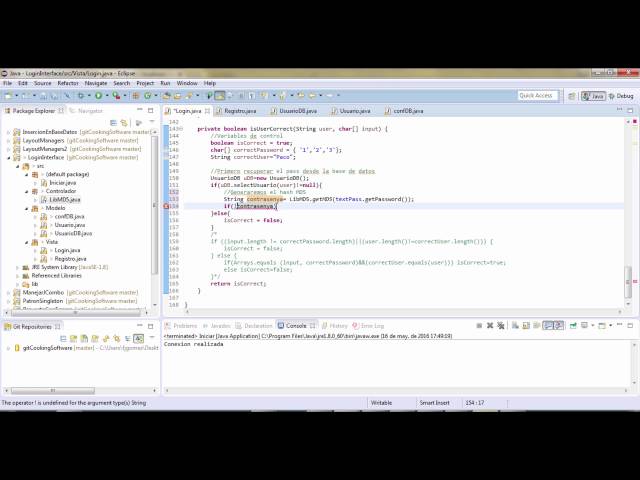Image resolution: width=640 pixels, height=480 pixels.
Task: Open Package Explorer view menu dropdown
Action: 151,122
